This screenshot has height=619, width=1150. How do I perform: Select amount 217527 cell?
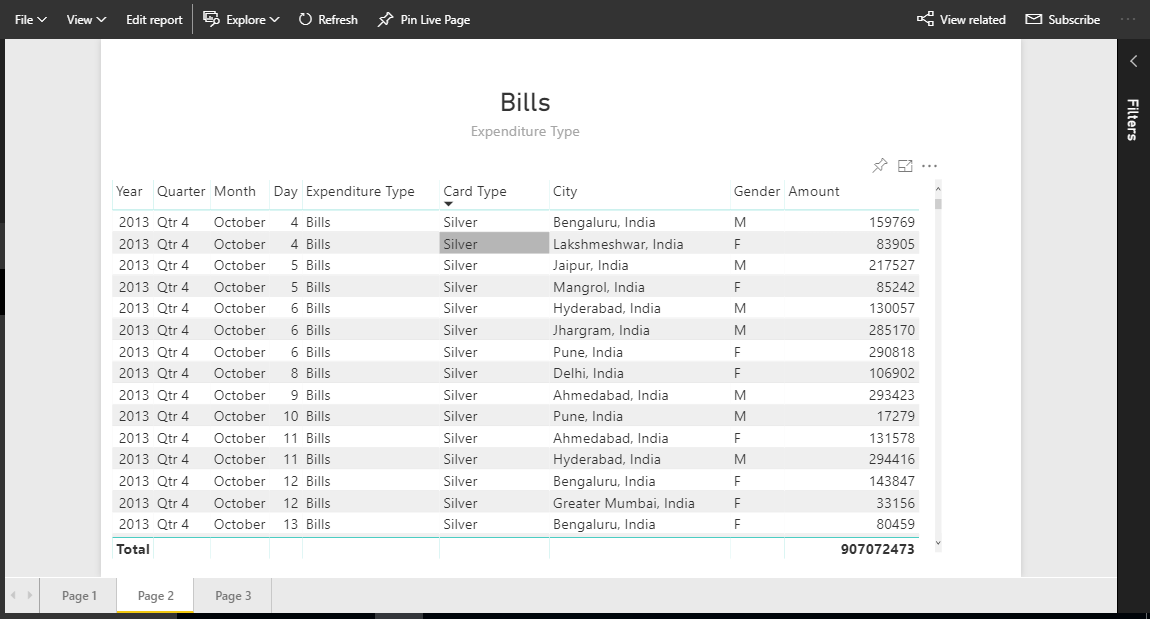(851, 265)
